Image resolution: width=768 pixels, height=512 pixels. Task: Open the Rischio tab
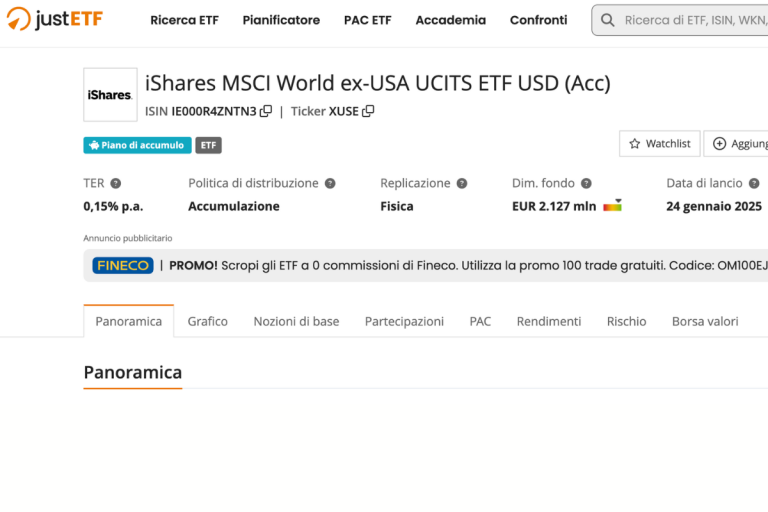pyautogui.click(x=626, y=321)
